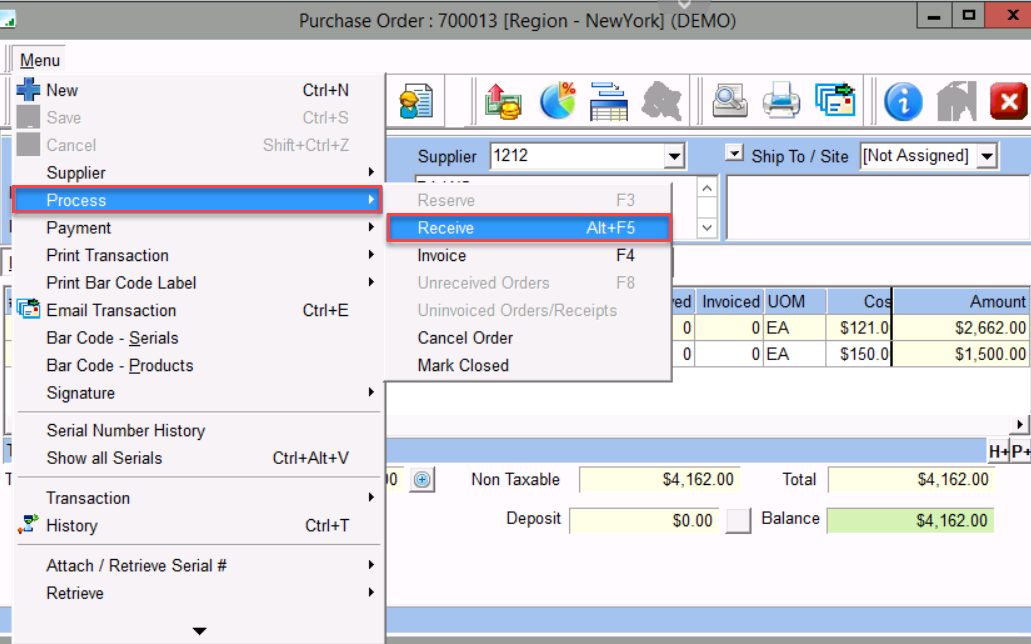Open print preview magnifier icon
The width and height of the screenshot is (1031, 644).
click(730, 101)
